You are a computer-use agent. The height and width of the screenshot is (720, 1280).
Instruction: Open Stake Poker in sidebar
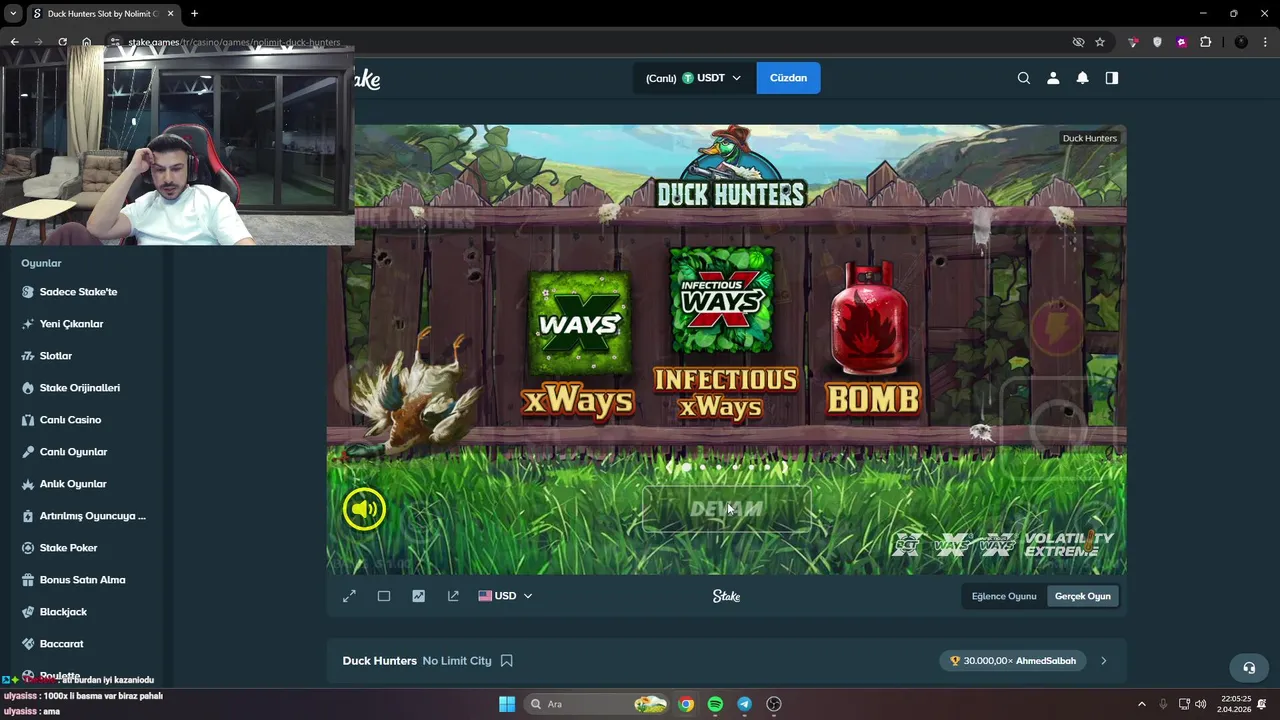pyautogui.click(x=68, y=548)
